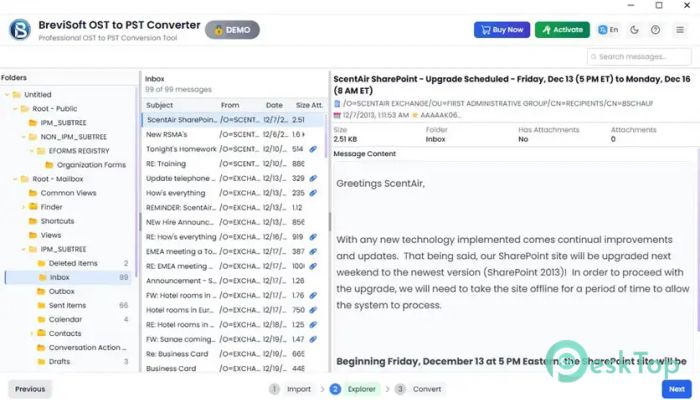The width and height of the screenshot is (700, 400).
Task: Focus the Search messages field
Action: pyautogui.click(x=639, y=57)
